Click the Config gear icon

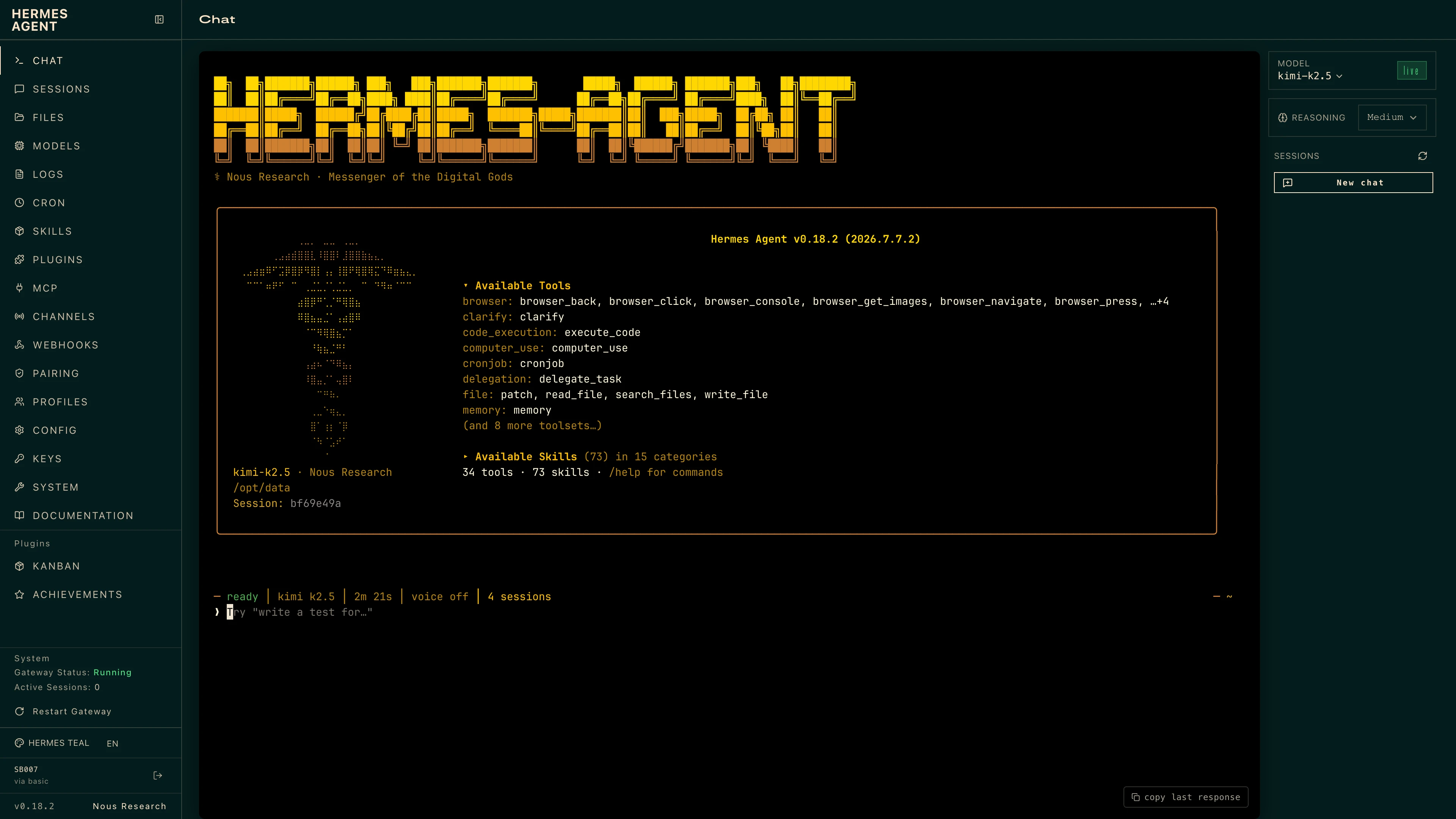click(19, 430)
